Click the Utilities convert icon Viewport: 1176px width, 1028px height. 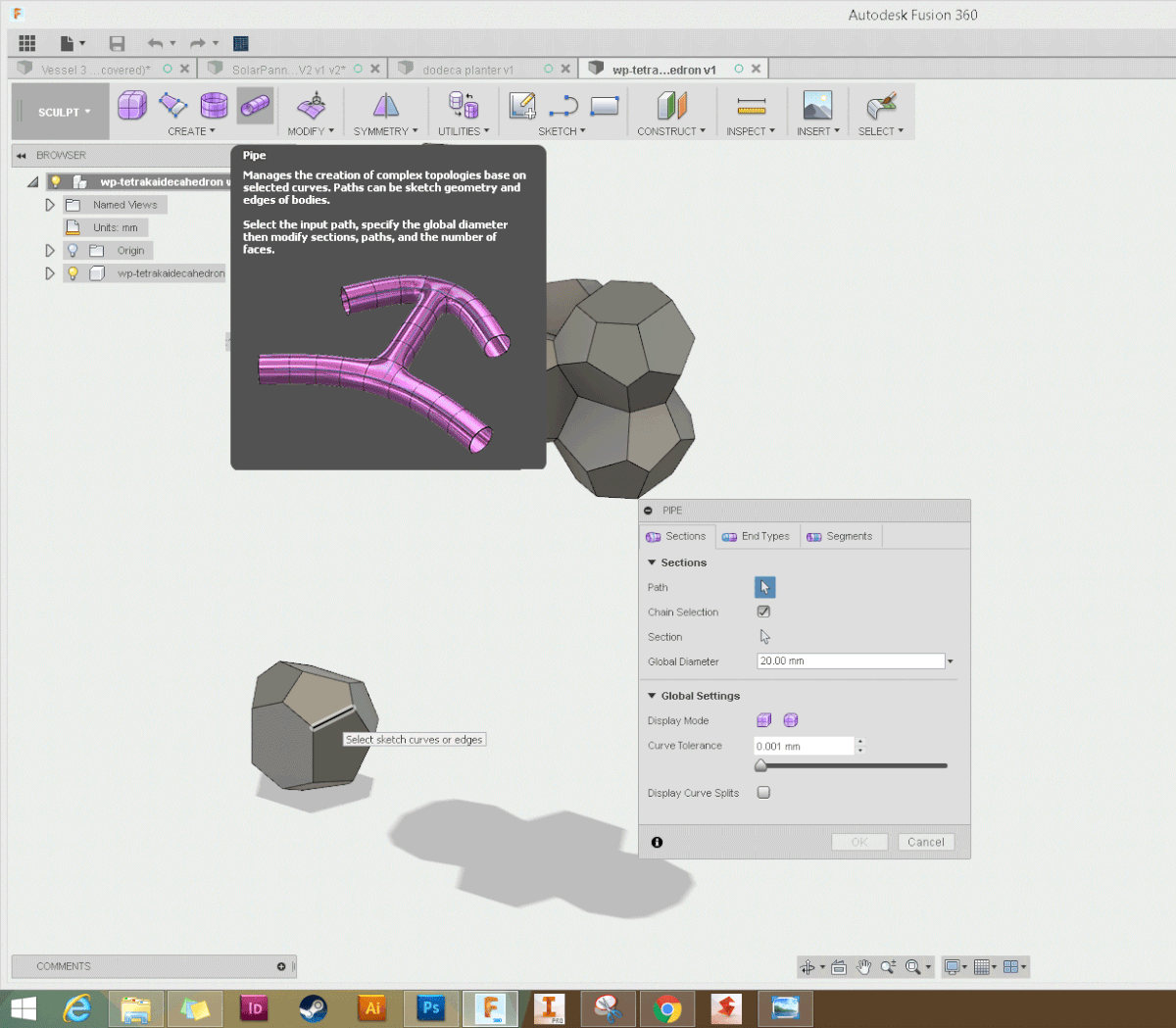463,105
